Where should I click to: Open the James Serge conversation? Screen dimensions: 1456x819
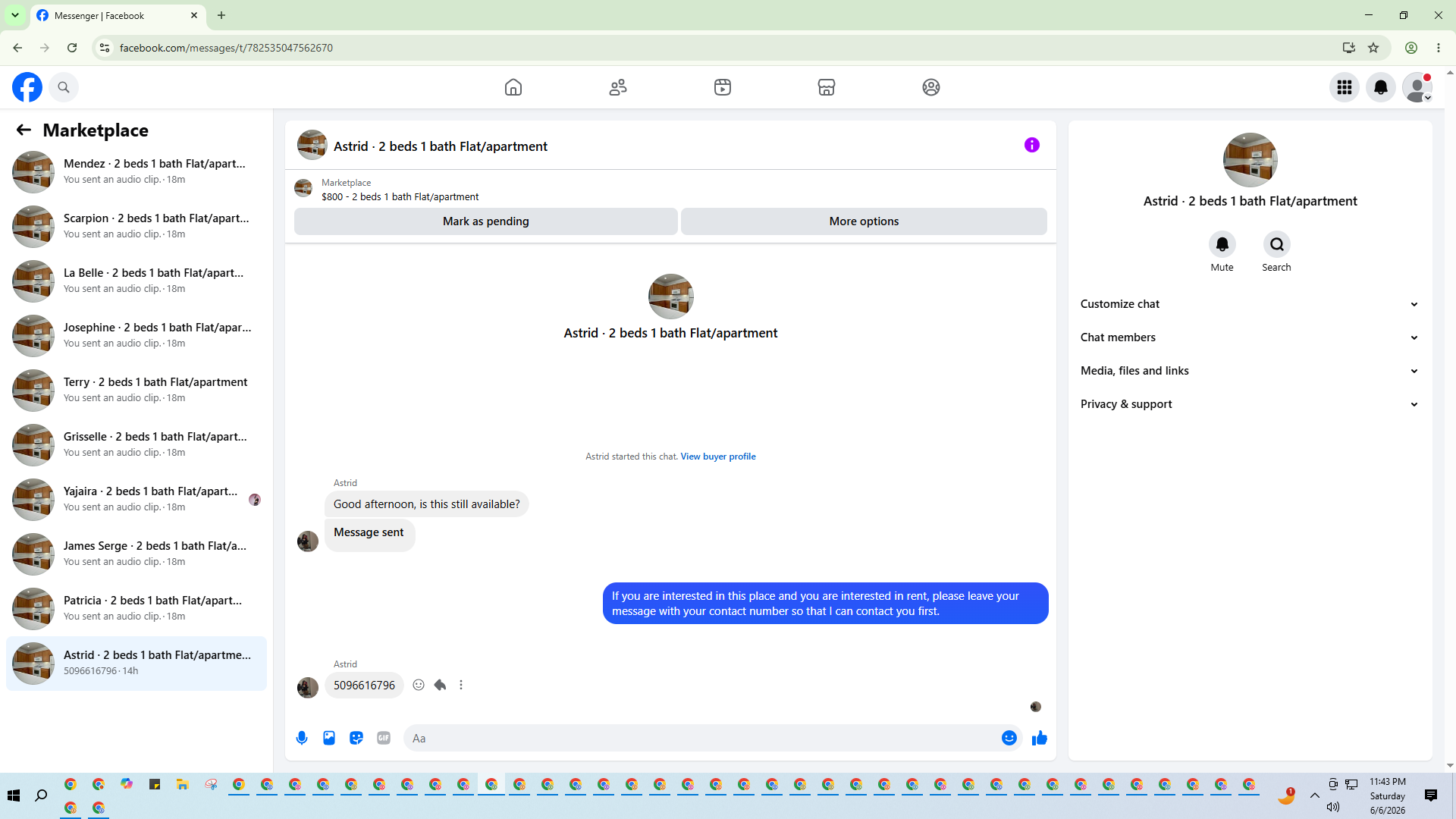pyautogui.click(x=136, y=554)
